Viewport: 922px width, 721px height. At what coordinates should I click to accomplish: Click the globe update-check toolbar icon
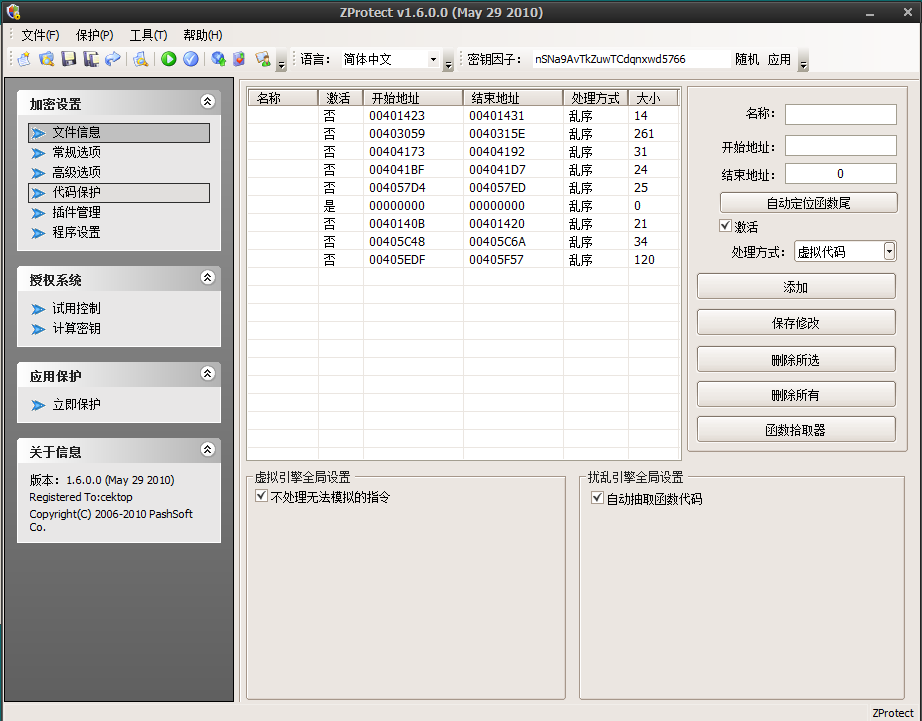point(217,60)
